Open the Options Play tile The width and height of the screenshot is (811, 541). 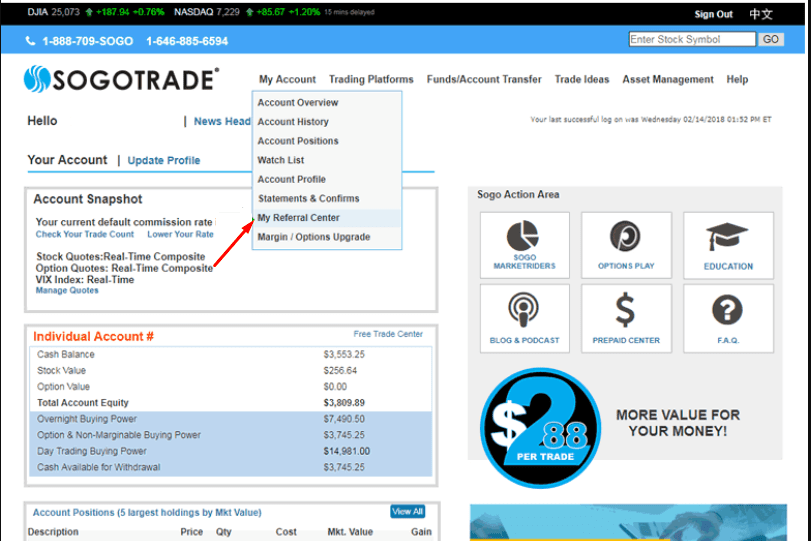tap(626, 245)
